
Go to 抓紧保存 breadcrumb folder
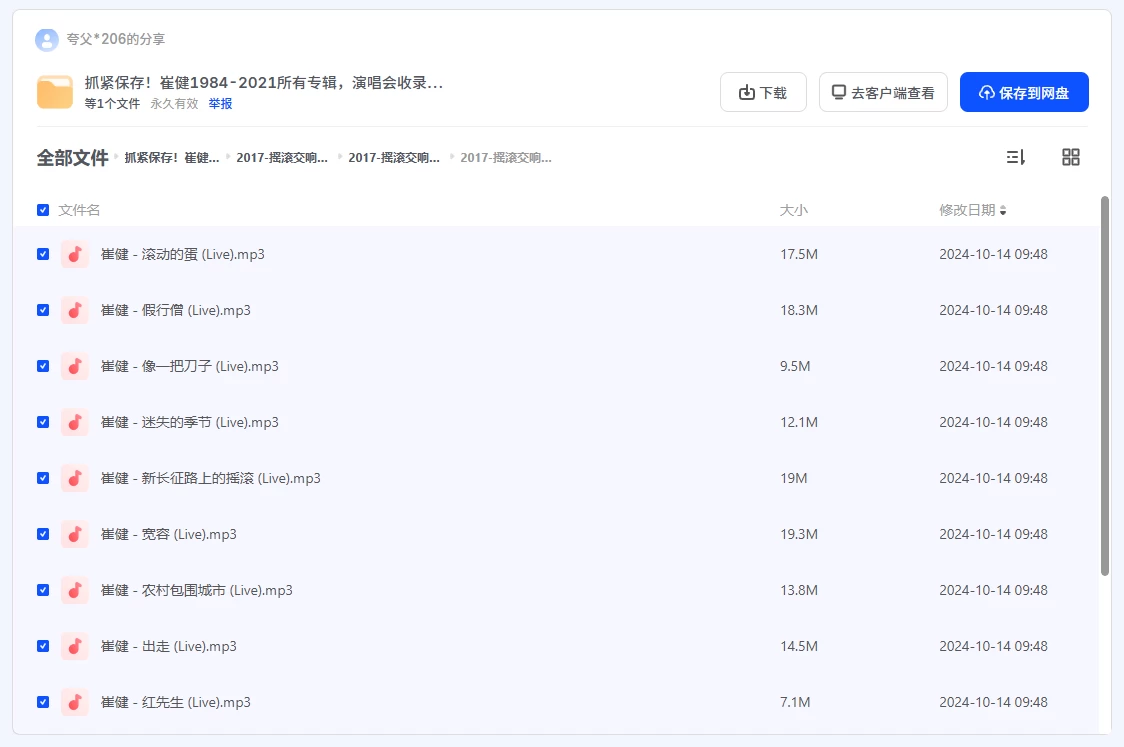pyautogui.click(x=171, y=158)
